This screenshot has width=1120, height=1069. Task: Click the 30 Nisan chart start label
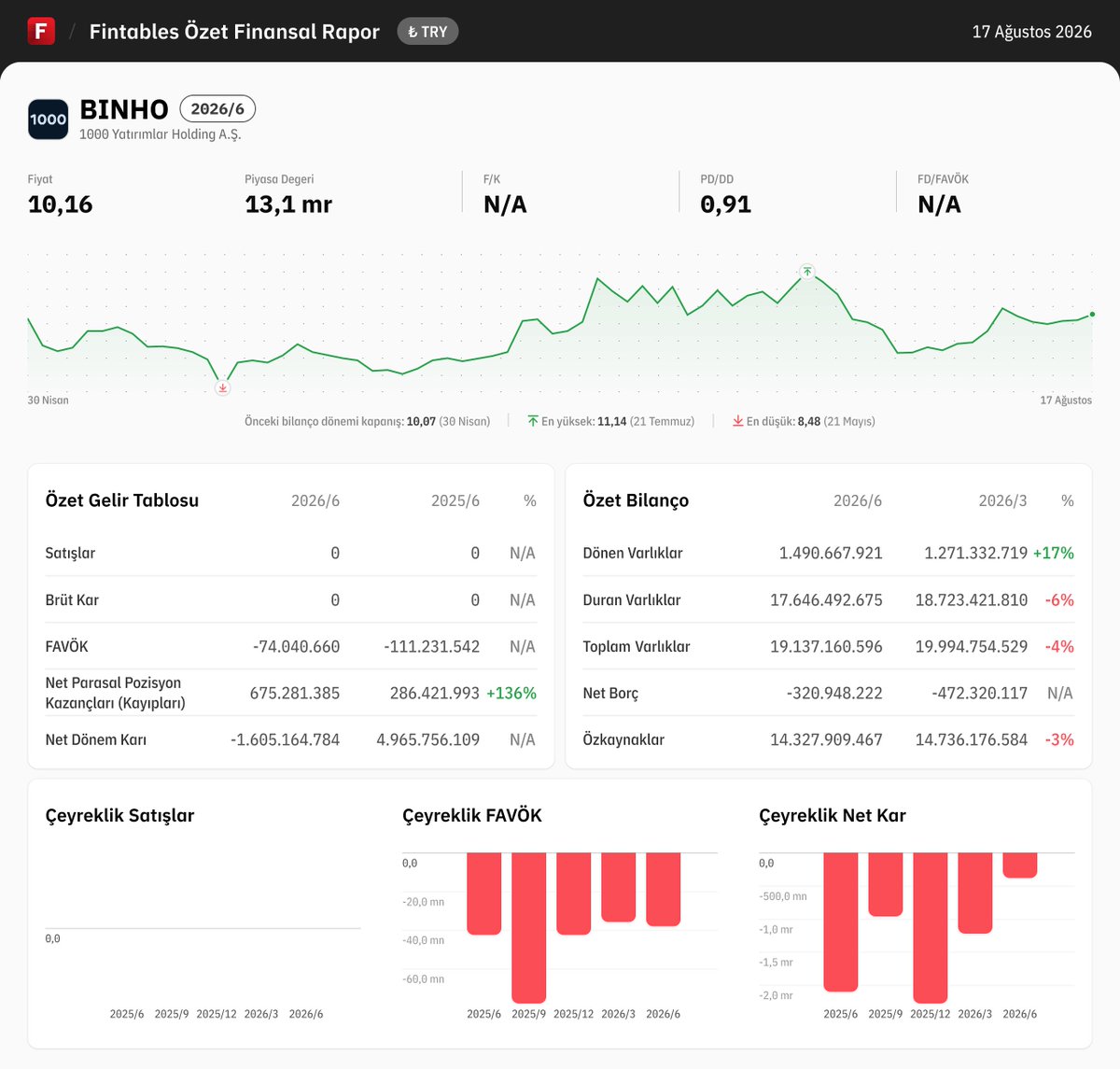click(48, 400)
